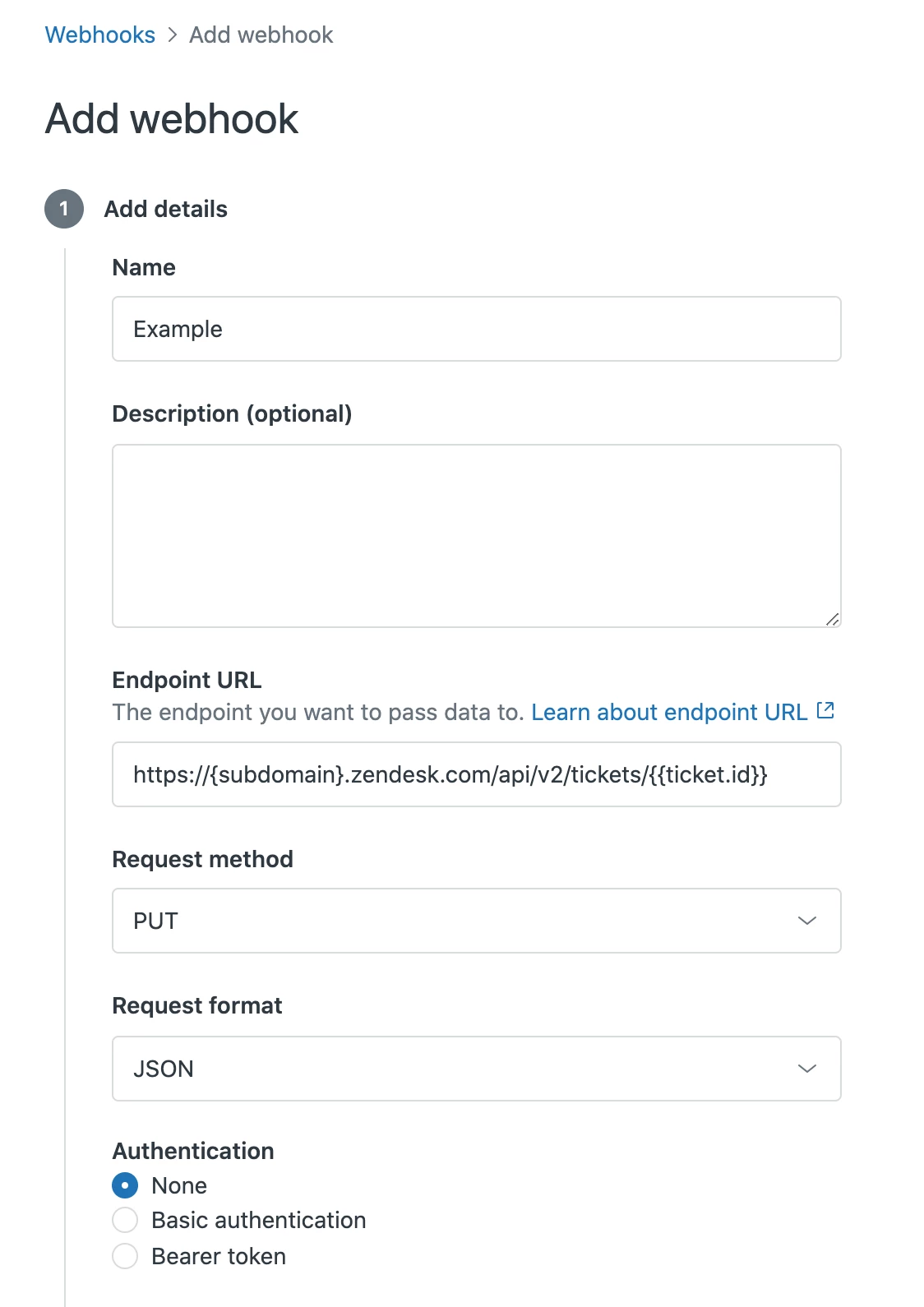Click the Name field label
This screenshot has height=1307, width=924.
144,267
